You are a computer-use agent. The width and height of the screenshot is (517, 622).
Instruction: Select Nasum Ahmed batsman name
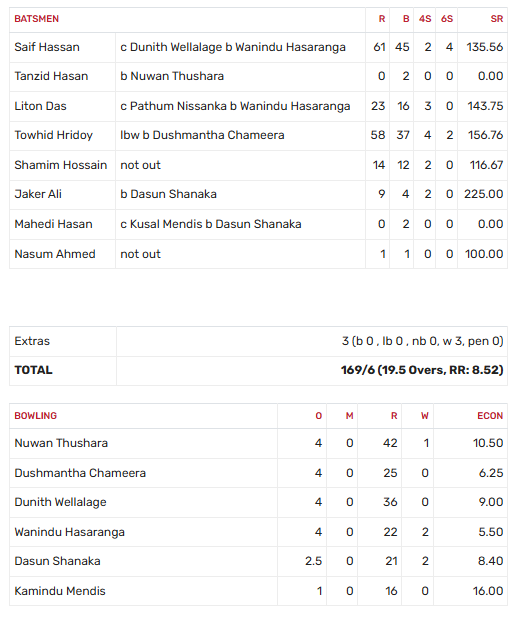click(55, 254)
